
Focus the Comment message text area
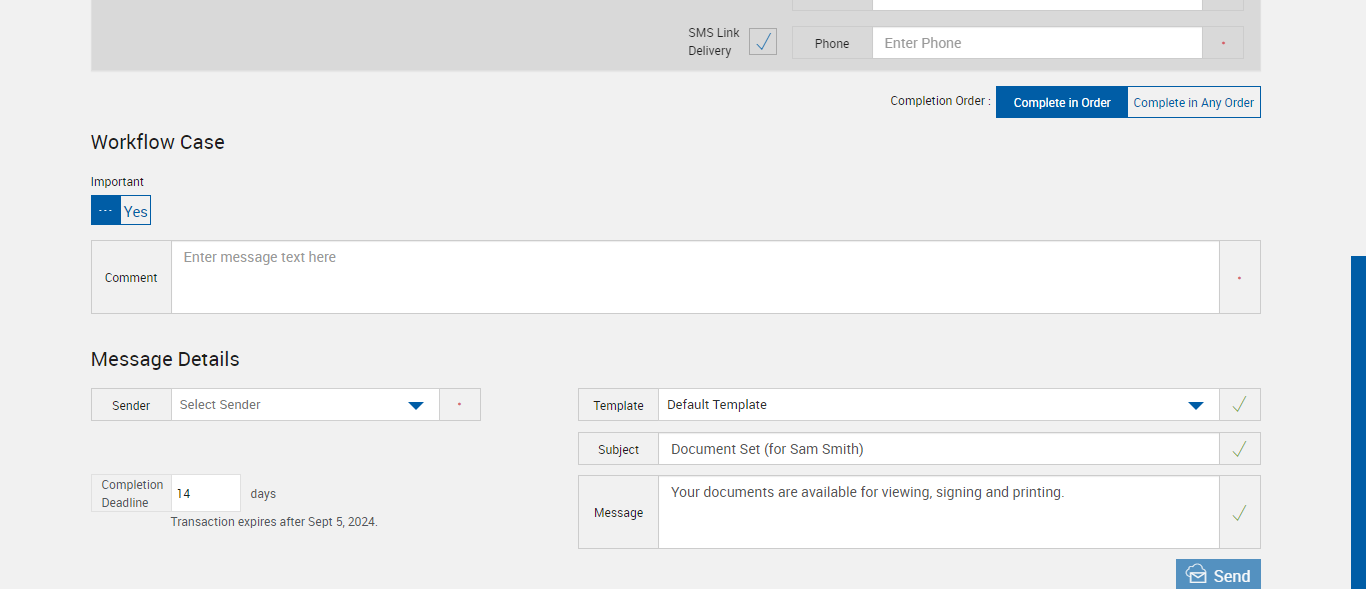point(695,277)
